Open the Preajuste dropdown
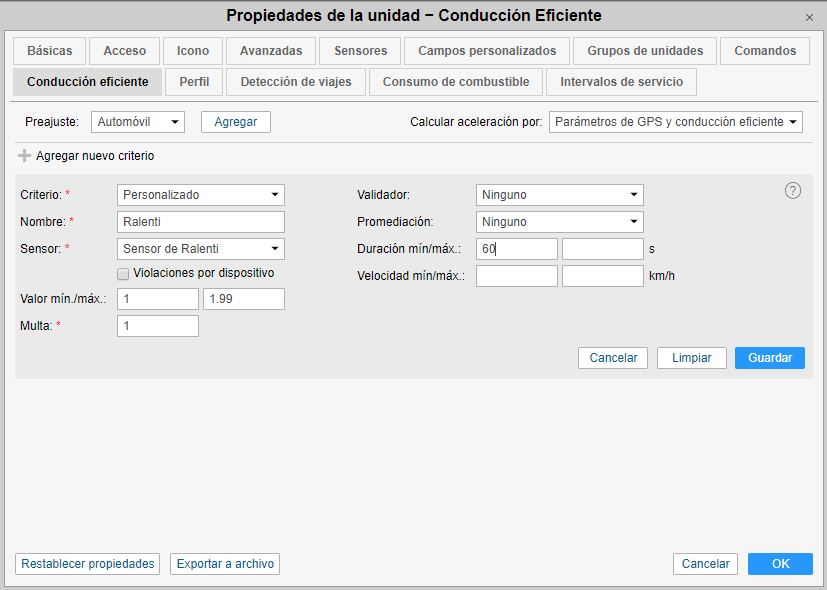This screenshot has width=827, height=590. pos(138,122)
